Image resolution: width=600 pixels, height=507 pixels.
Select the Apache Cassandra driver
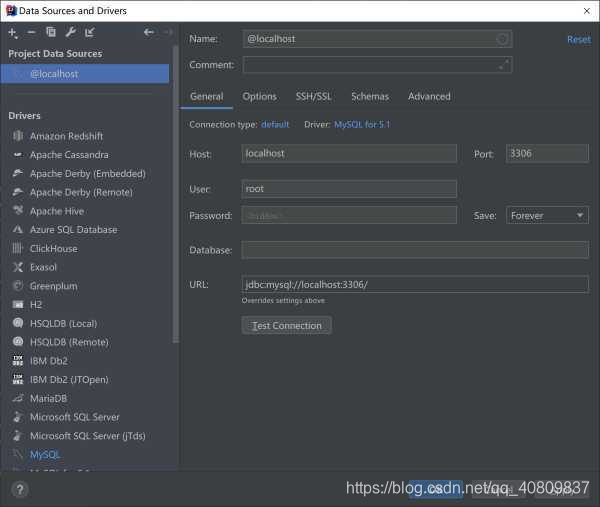[69, 155]
